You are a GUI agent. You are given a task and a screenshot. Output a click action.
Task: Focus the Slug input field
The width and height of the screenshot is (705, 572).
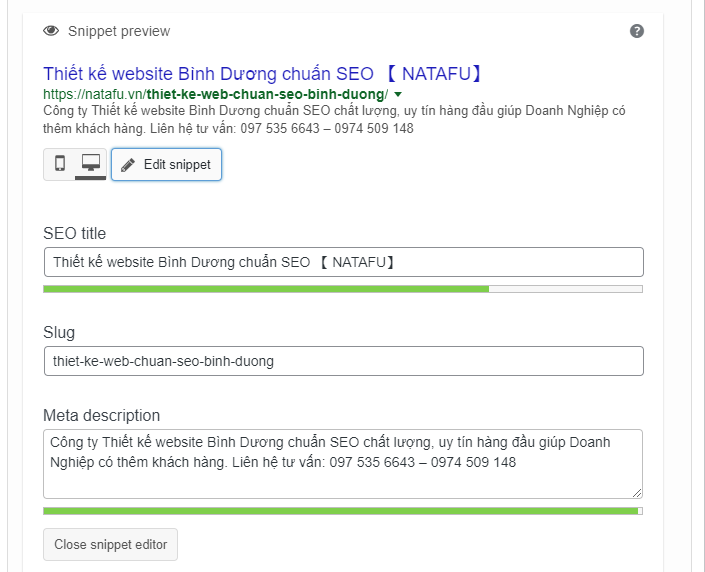tap(343, 361)
